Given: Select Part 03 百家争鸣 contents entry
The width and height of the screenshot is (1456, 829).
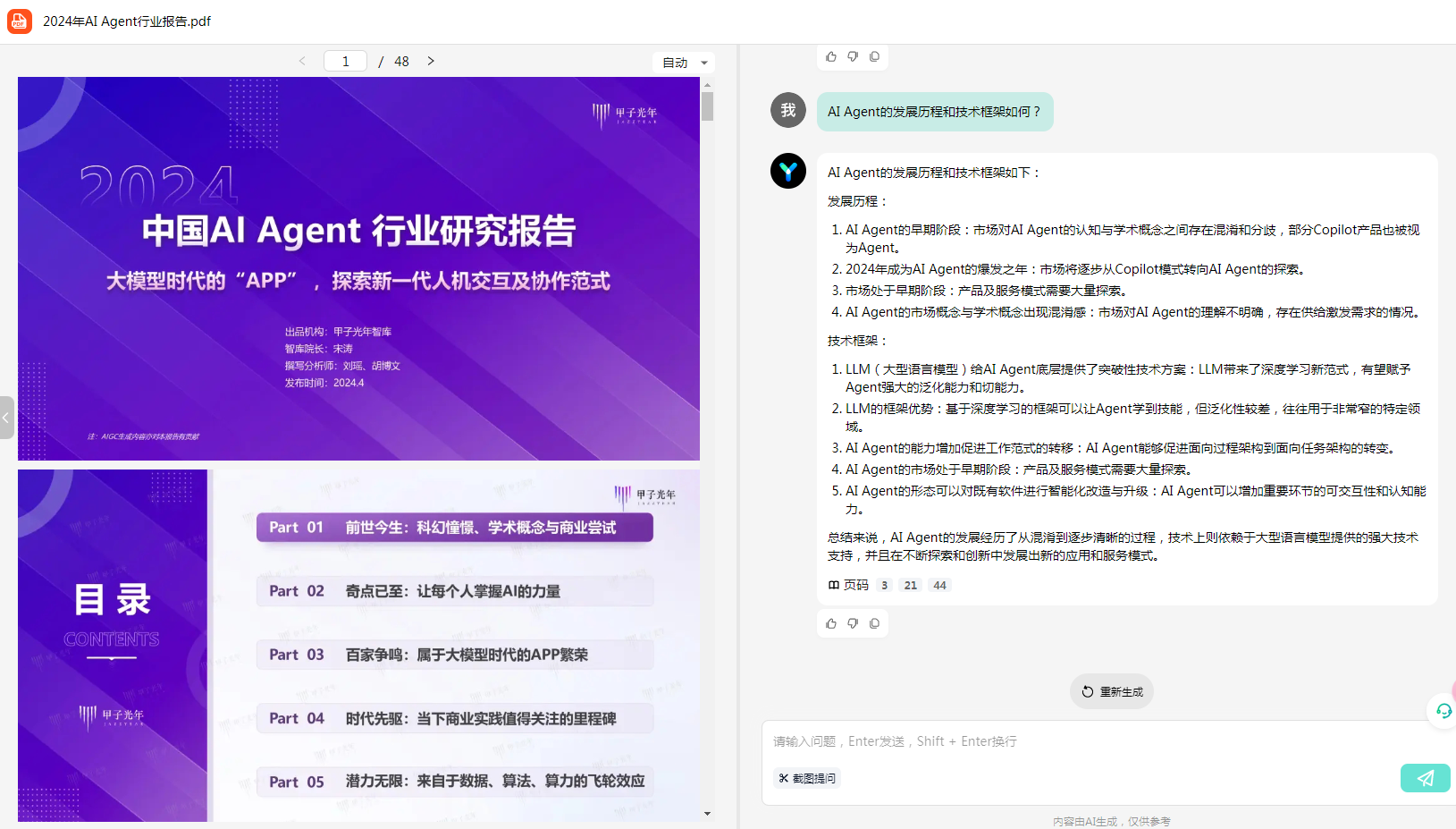Looking at the screenshot, I should coord(455,655).
